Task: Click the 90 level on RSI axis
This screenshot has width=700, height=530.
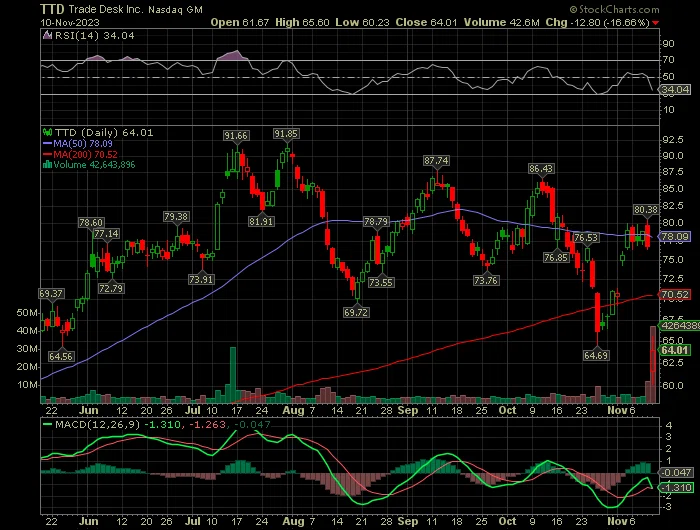Action: coord(668,44)
